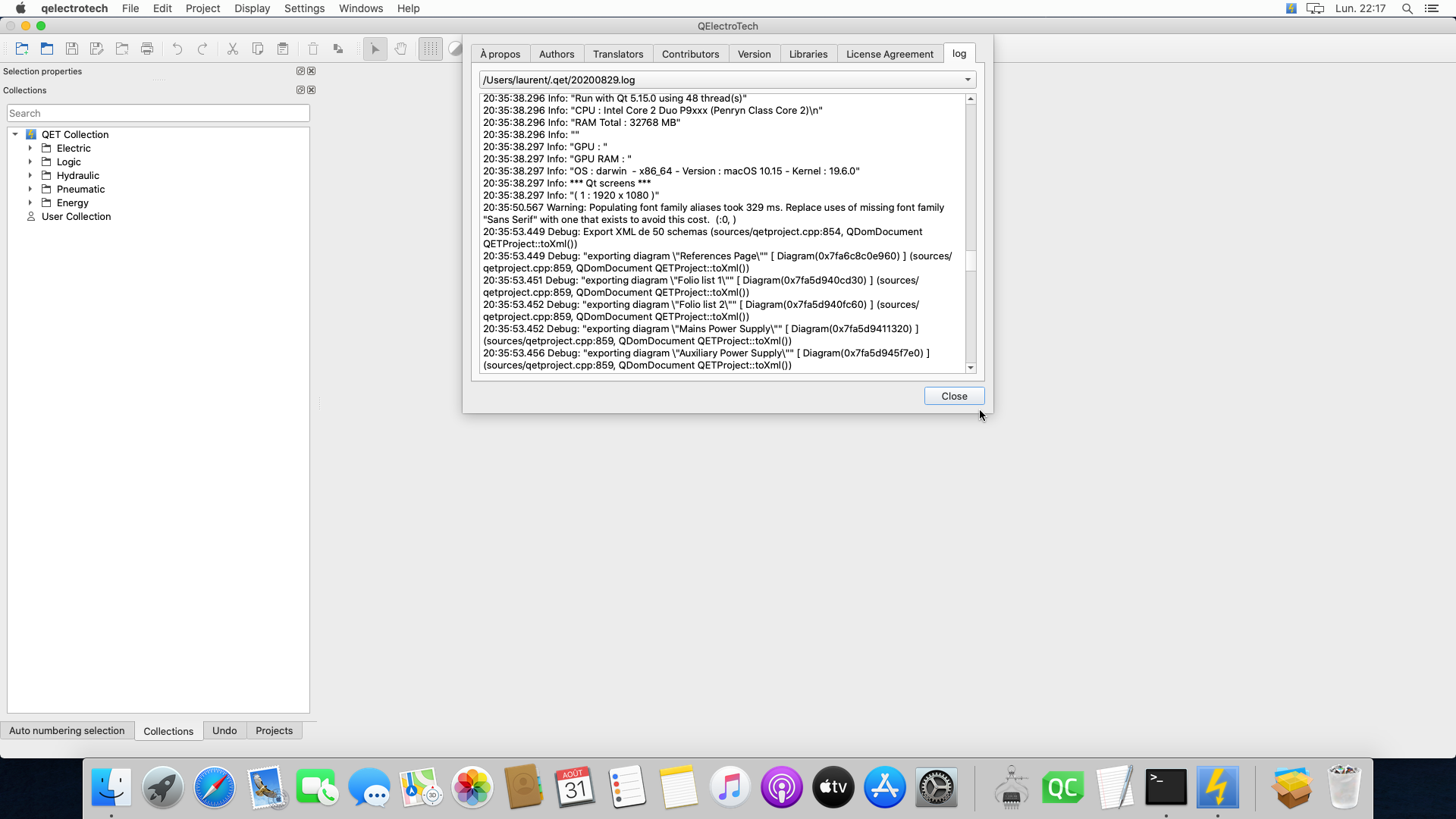The height and width of the screenshot is (819, 1456).
Task: Open the log file path dropdown
Action: [x=968, y=80]
